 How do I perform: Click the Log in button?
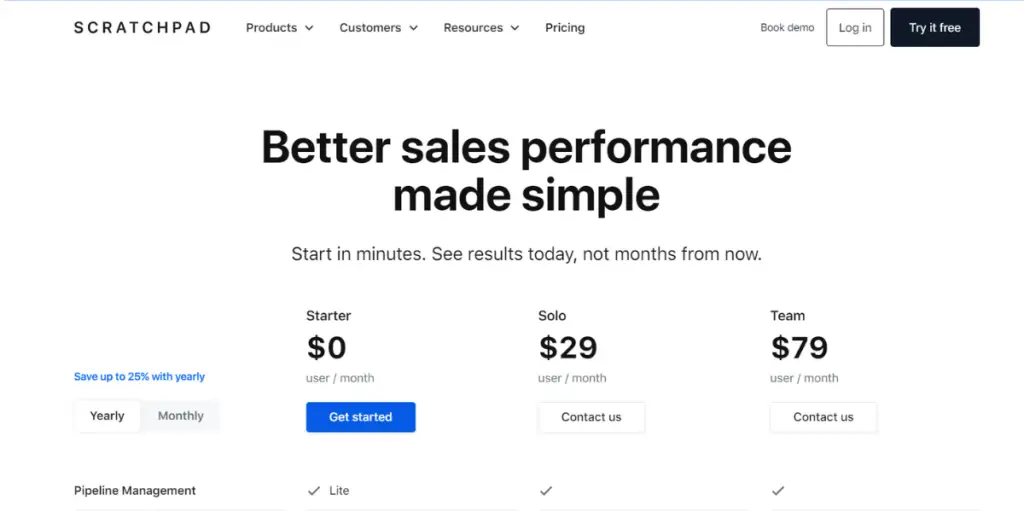pyautogui.click(x=855, y=27)
